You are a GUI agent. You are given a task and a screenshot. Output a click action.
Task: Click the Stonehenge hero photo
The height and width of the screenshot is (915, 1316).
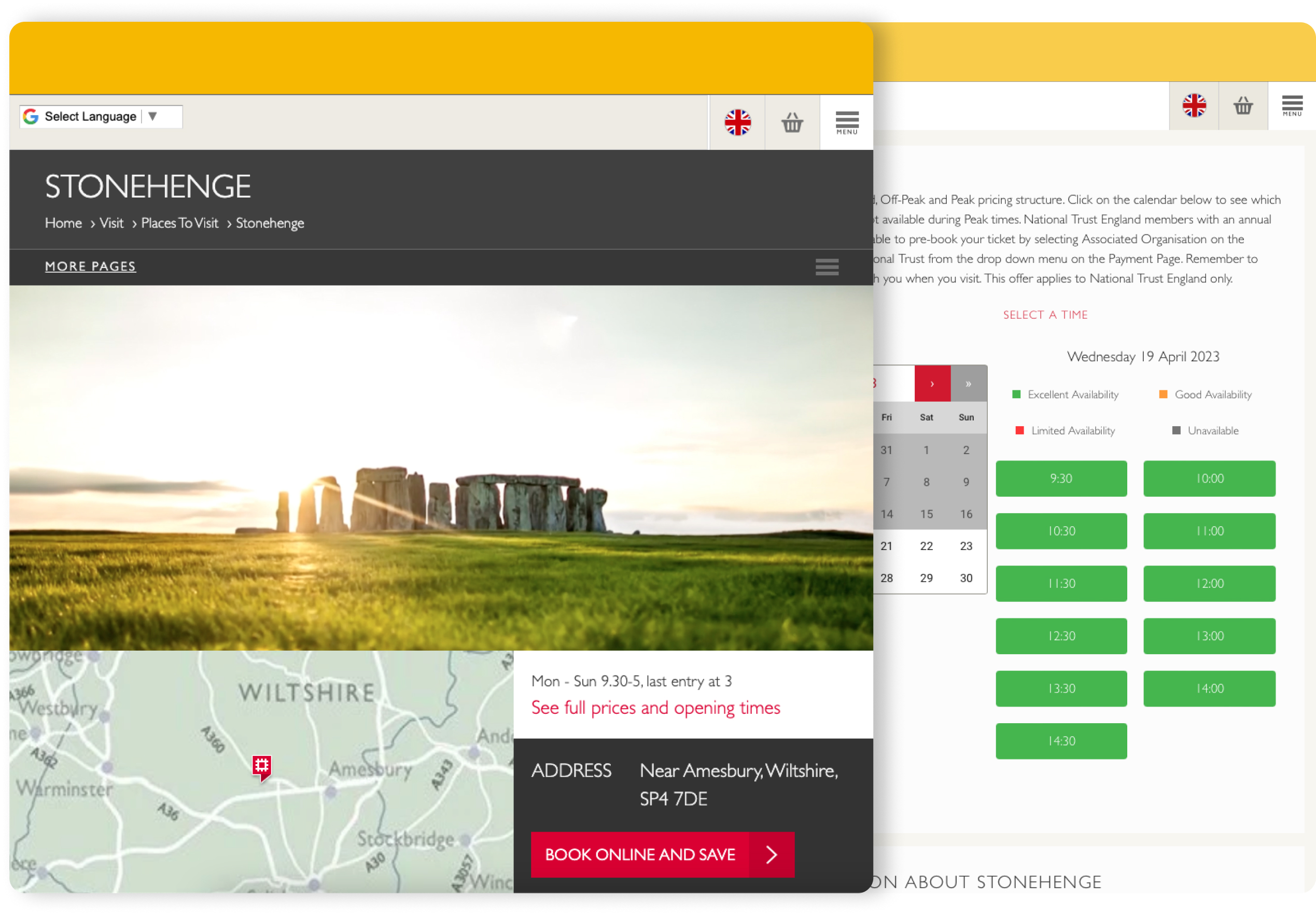pyautogui.click(x=441, y=468)
